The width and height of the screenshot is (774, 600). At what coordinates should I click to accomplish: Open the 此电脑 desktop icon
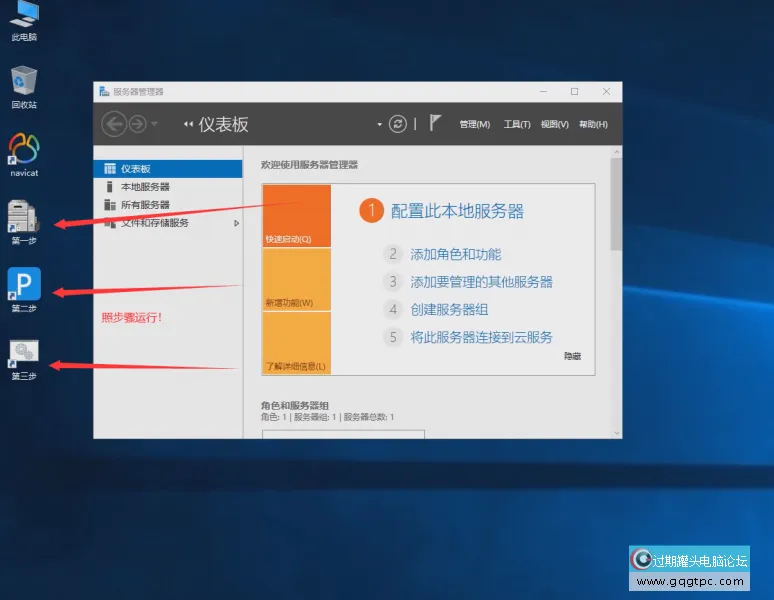(24, 20)
